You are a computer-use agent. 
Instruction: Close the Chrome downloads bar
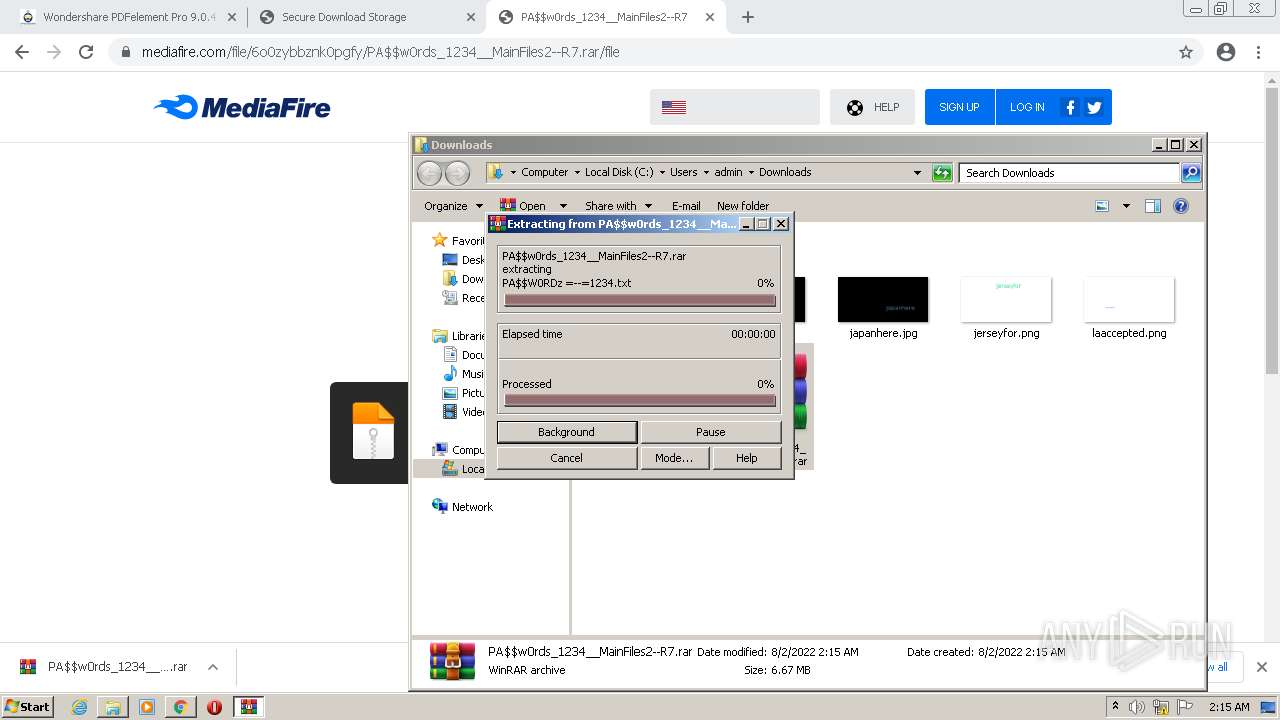(x=1261, y=667)
